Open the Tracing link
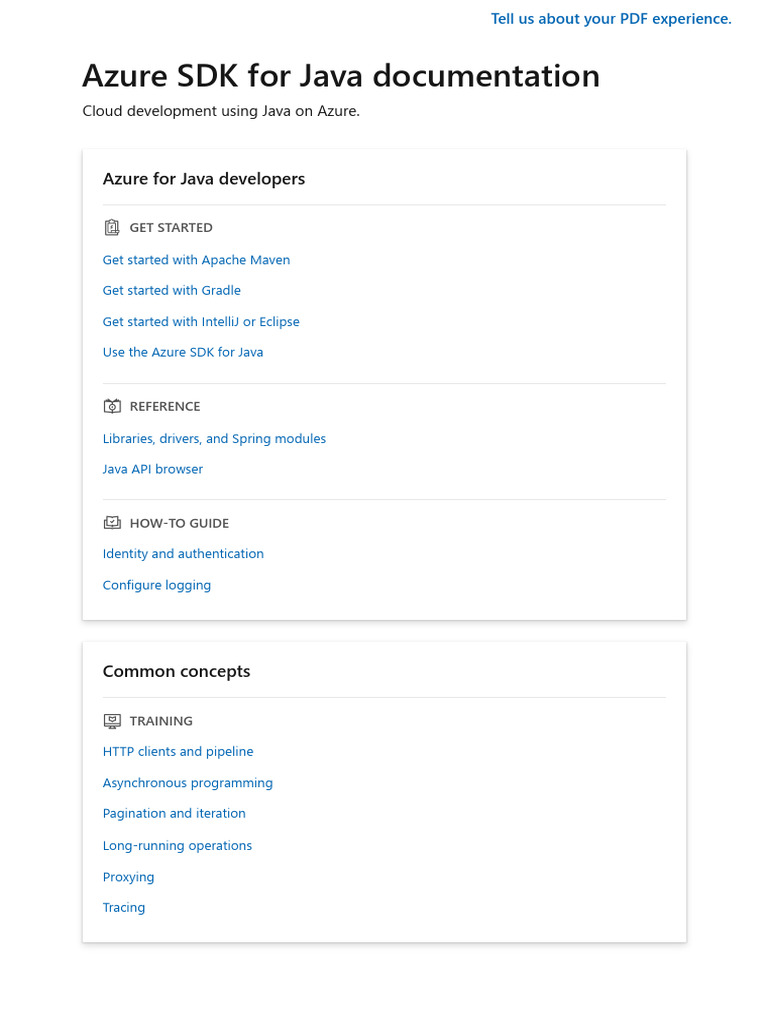768x1024 pixels. coord(124,908)
